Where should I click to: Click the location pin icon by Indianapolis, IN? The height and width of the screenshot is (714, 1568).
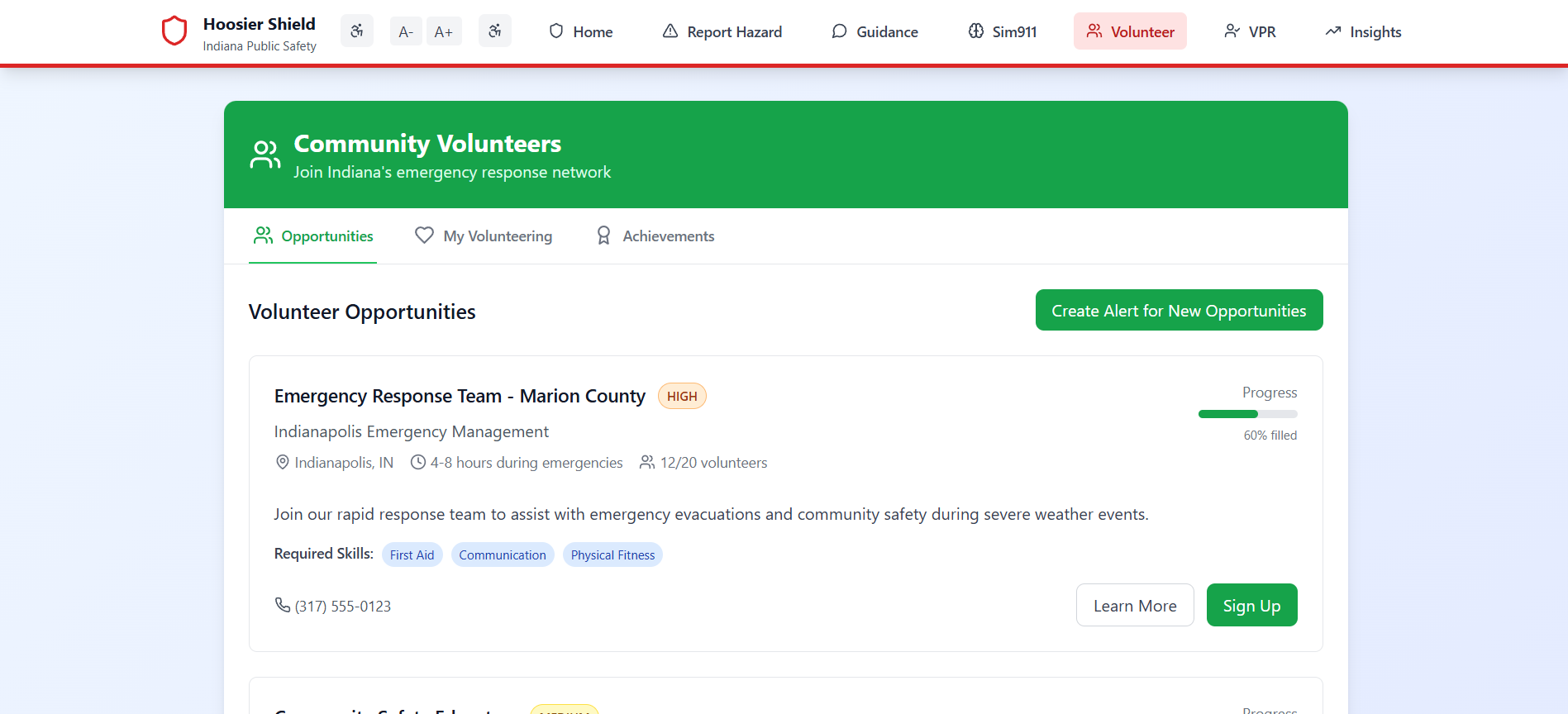[x=282, y=462]
